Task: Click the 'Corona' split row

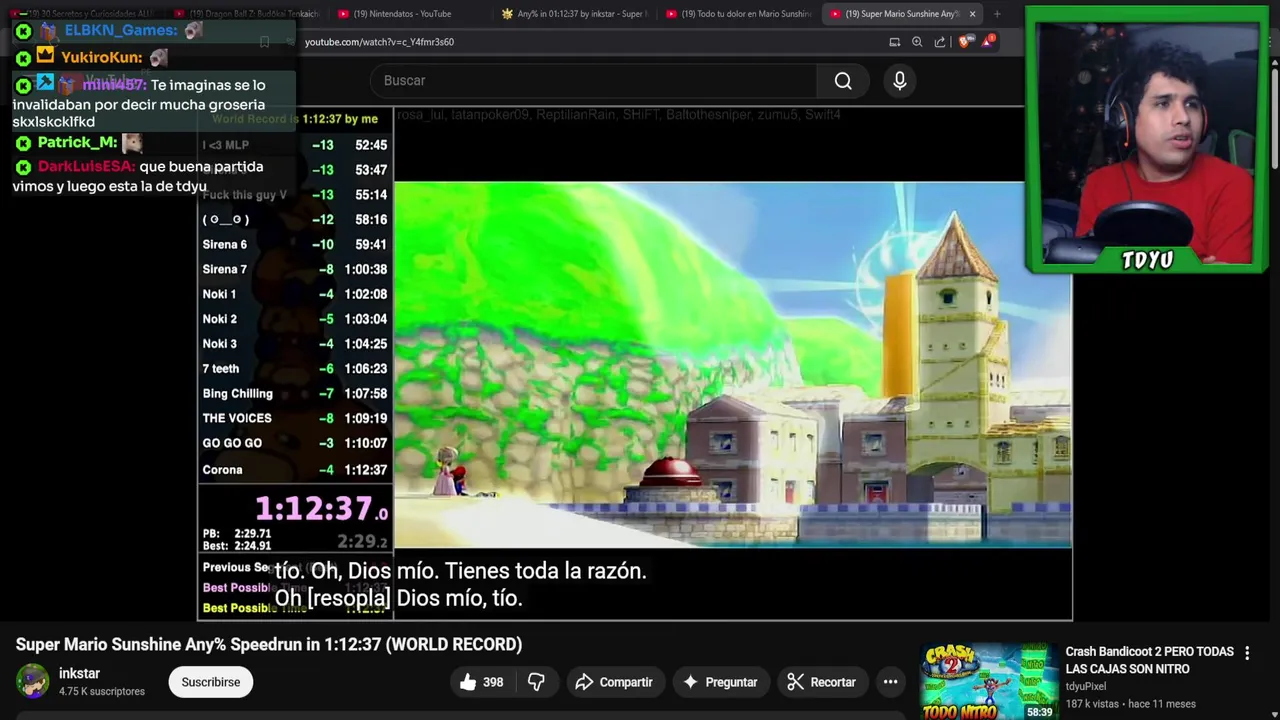Action: coord(295,470)
